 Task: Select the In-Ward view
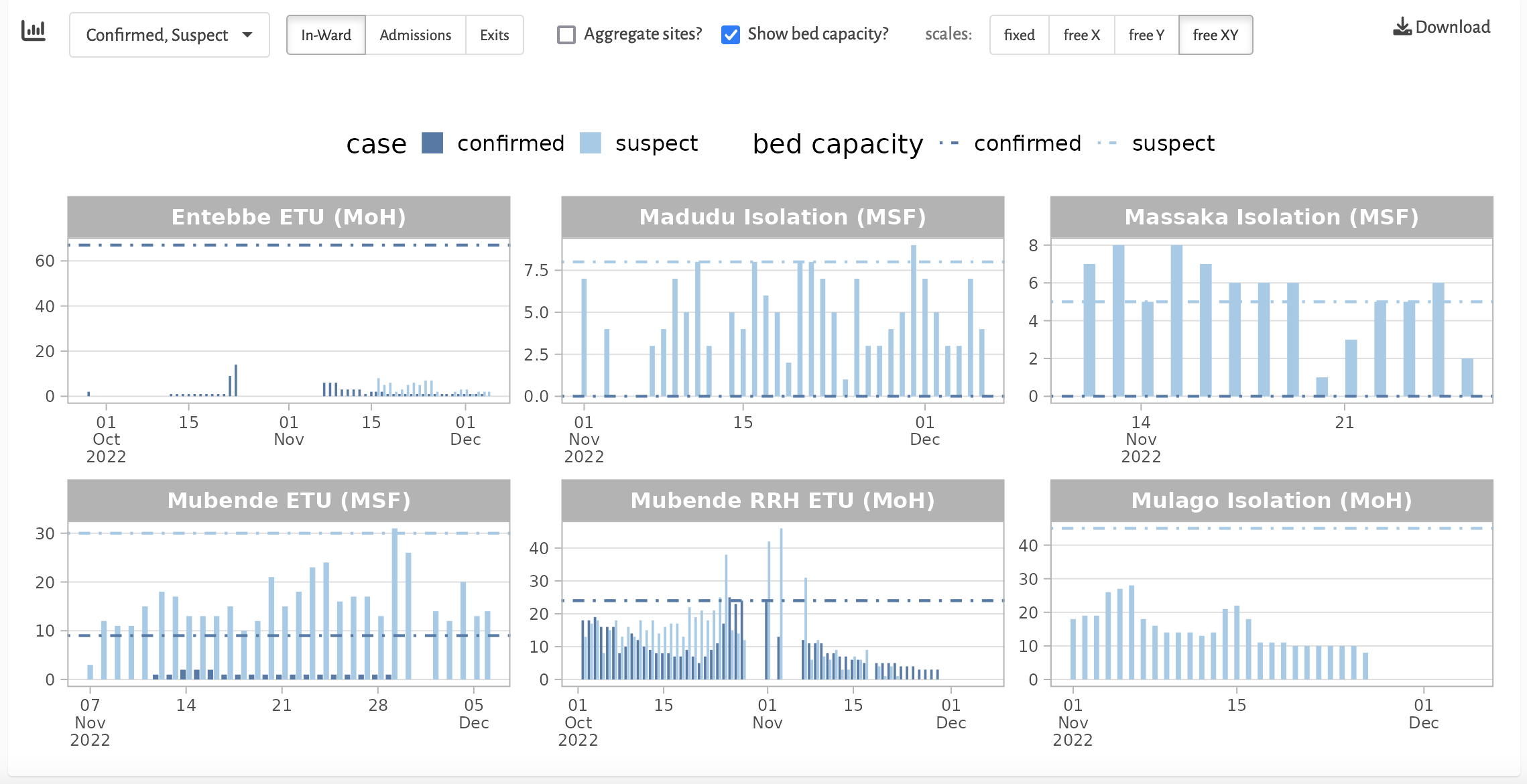pos(326,35)
